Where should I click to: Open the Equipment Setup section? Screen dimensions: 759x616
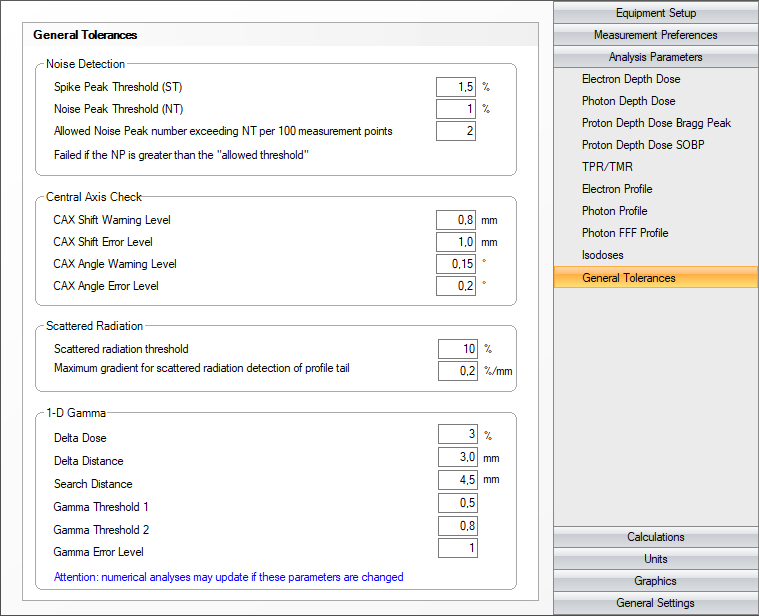655,13
